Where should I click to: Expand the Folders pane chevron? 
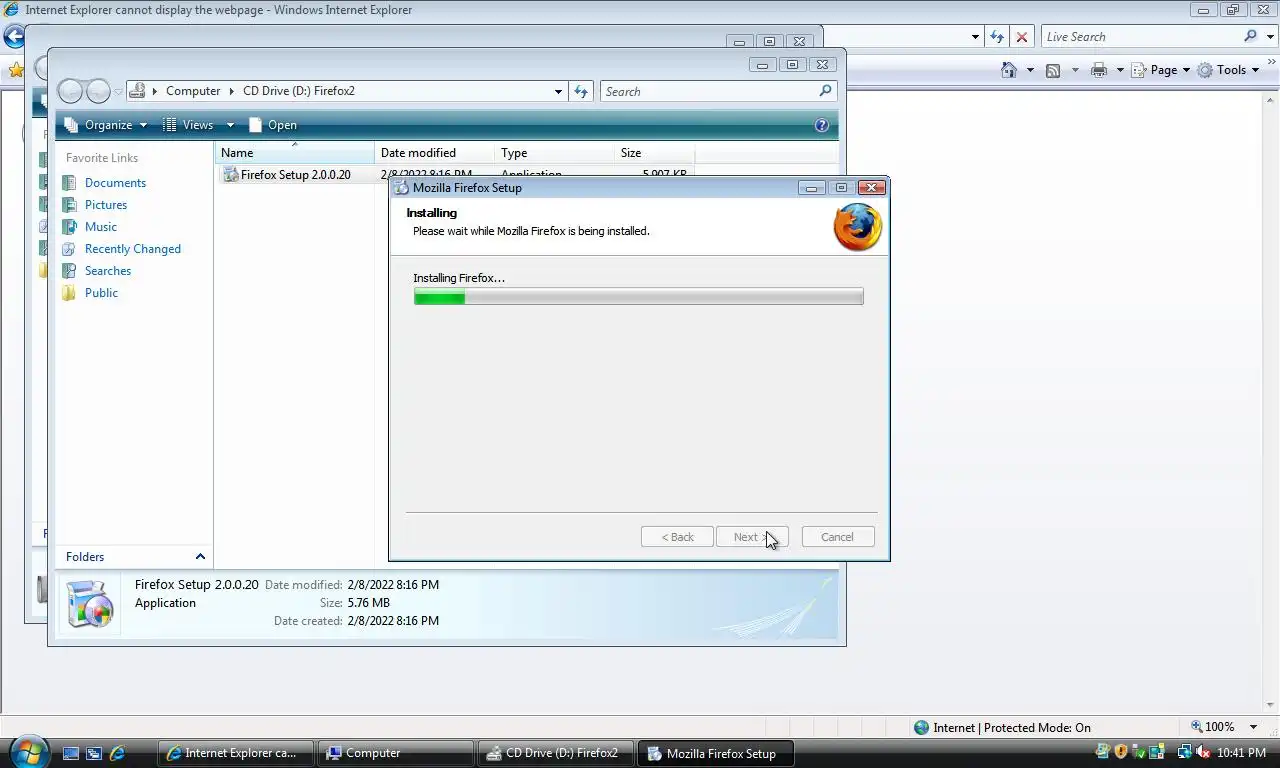click(200, 557)
